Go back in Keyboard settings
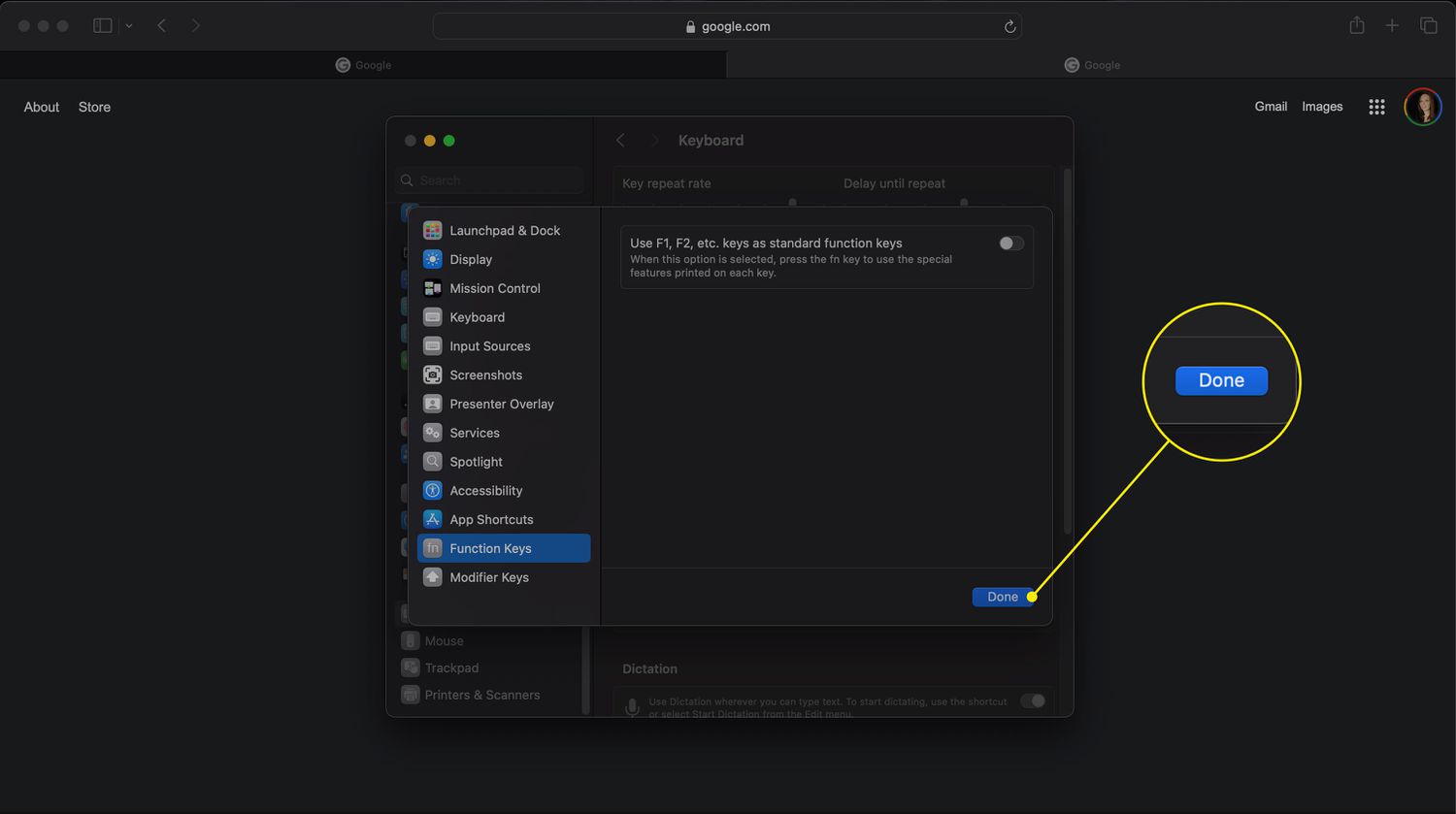The image size is (1456, 814). tap(620, 141)
